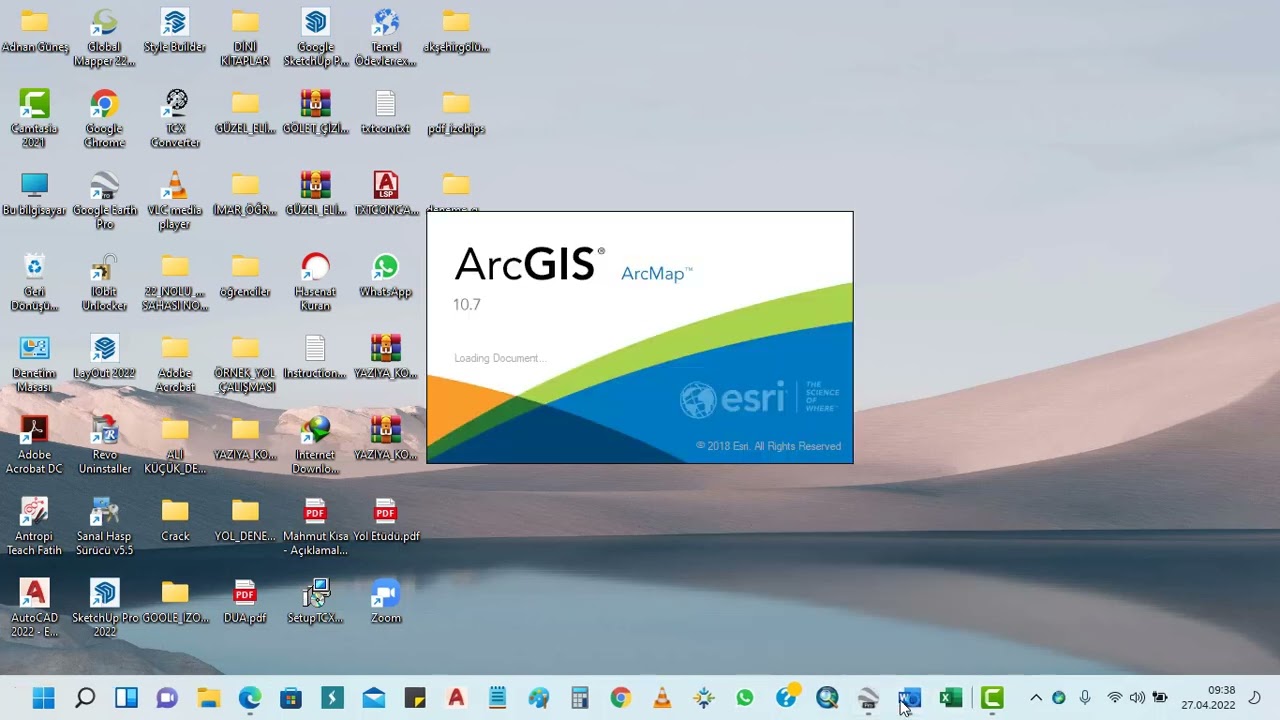Switch to Word in the taskbar

pos(909,698)
